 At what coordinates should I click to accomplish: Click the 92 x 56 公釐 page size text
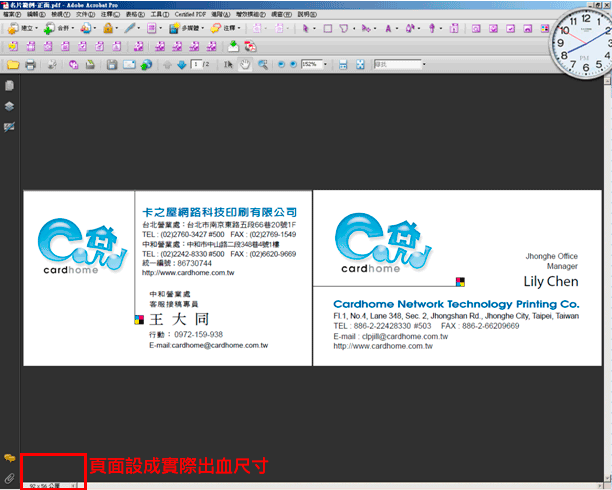click(x=44, y=486)
